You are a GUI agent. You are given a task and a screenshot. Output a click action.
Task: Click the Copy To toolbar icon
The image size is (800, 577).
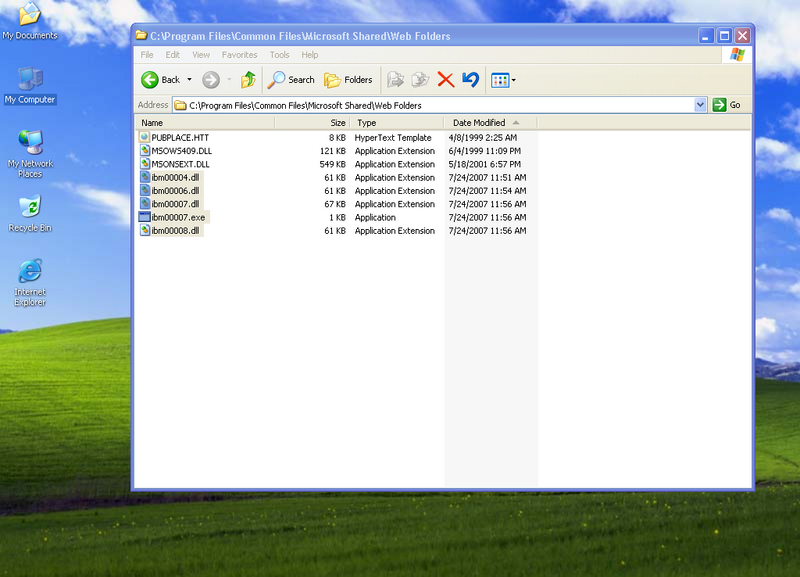pos(420,80)
